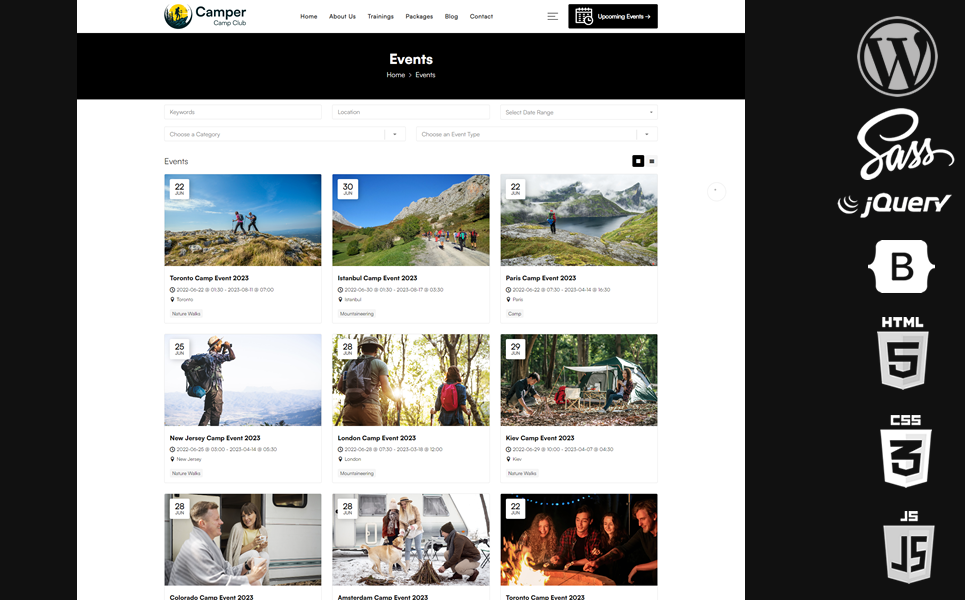Image resolution: width=965 pixels, height=600 pixels.
Task: Click the HTML5 shield icon
Action: point(902,353)
